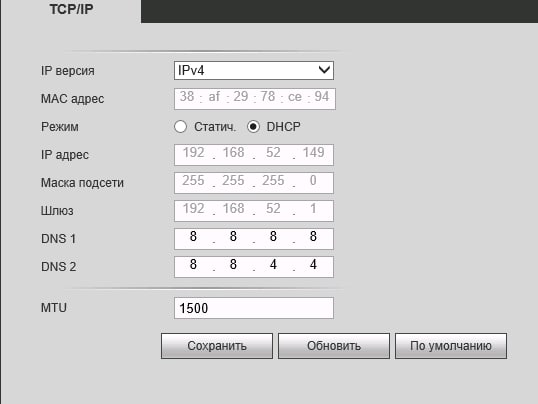Select the DHCP radio button

coord(253,127)
